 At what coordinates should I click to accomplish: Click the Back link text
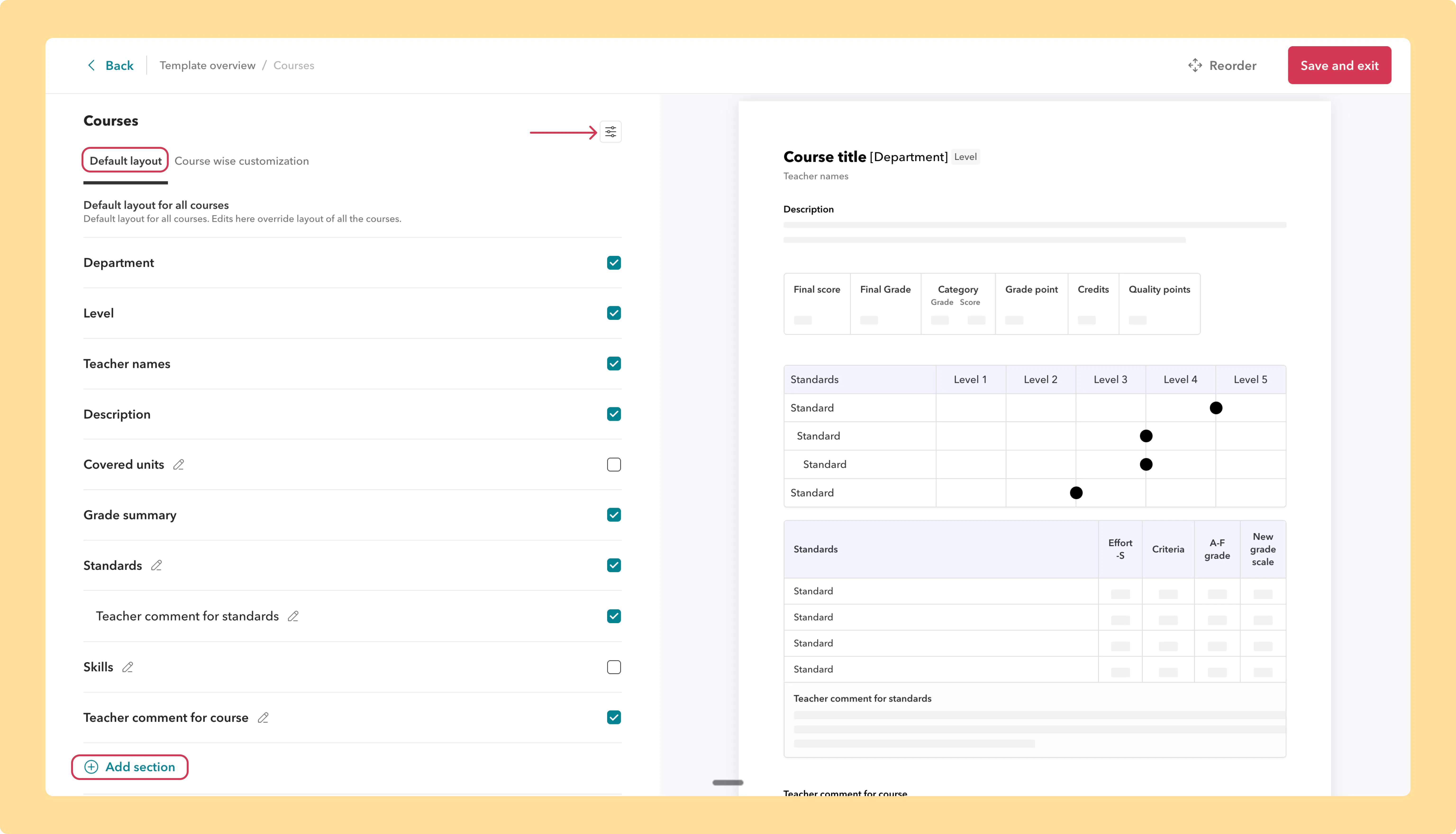pos(119,65)
